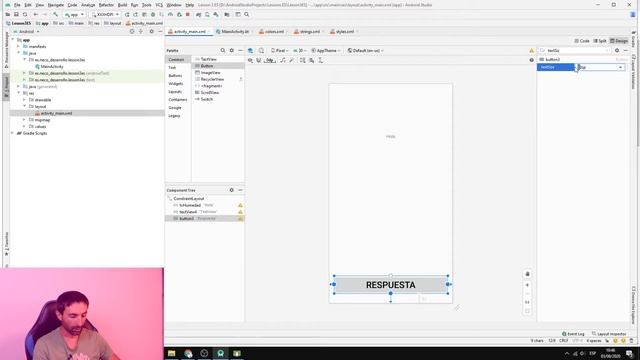Click the Palette search magnifier icon

(223, 51)
